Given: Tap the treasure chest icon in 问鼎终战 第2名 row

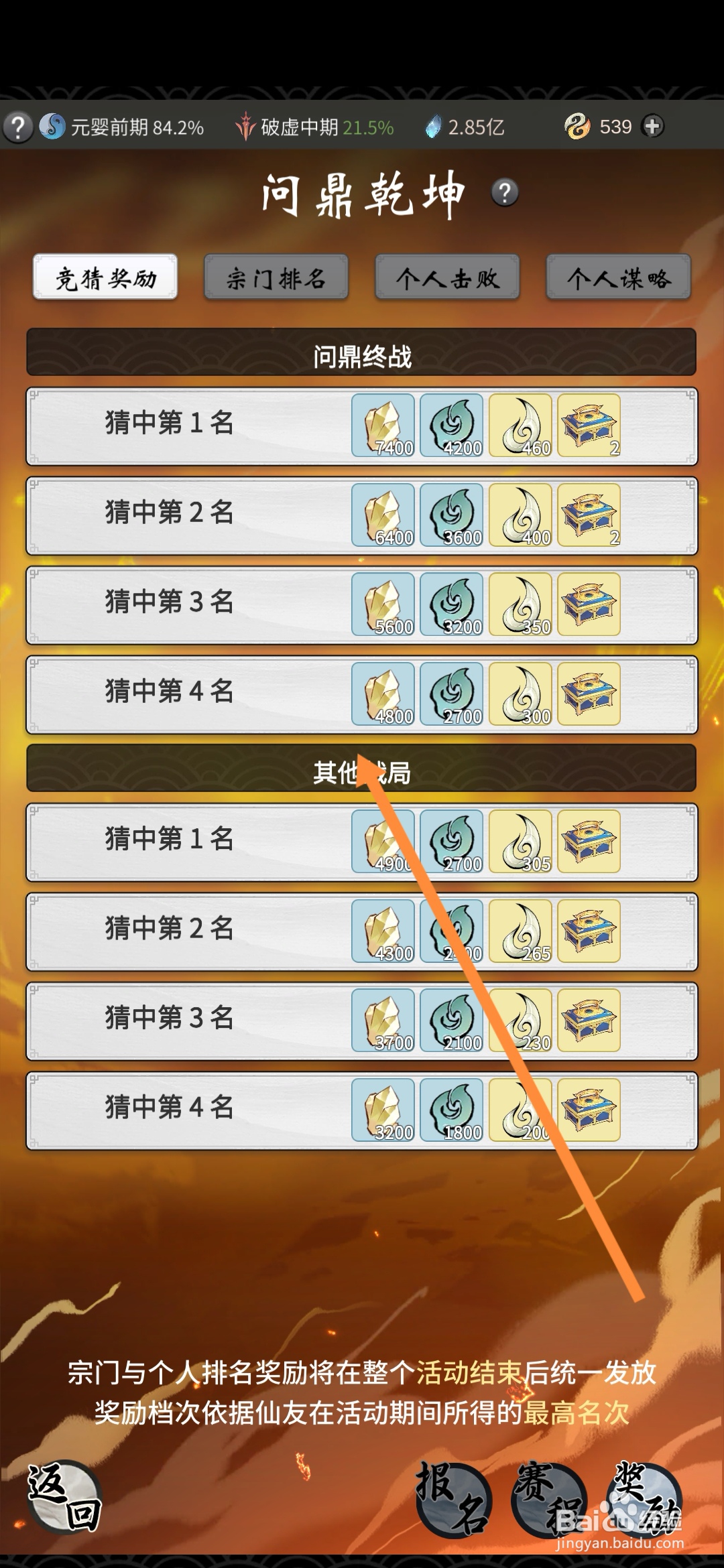Looking at the screenshot, I should pos(589,515).
